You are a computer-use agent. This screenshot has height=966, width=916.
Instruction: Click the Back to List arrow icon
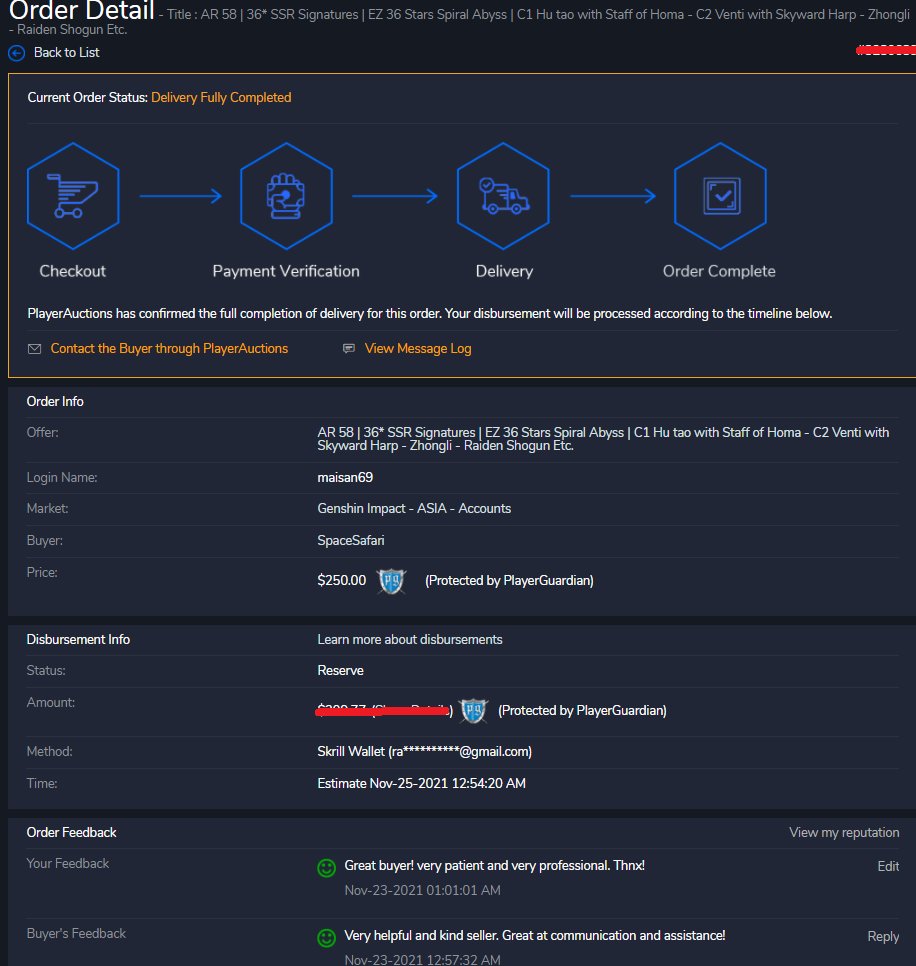click(x=17, y=54)
